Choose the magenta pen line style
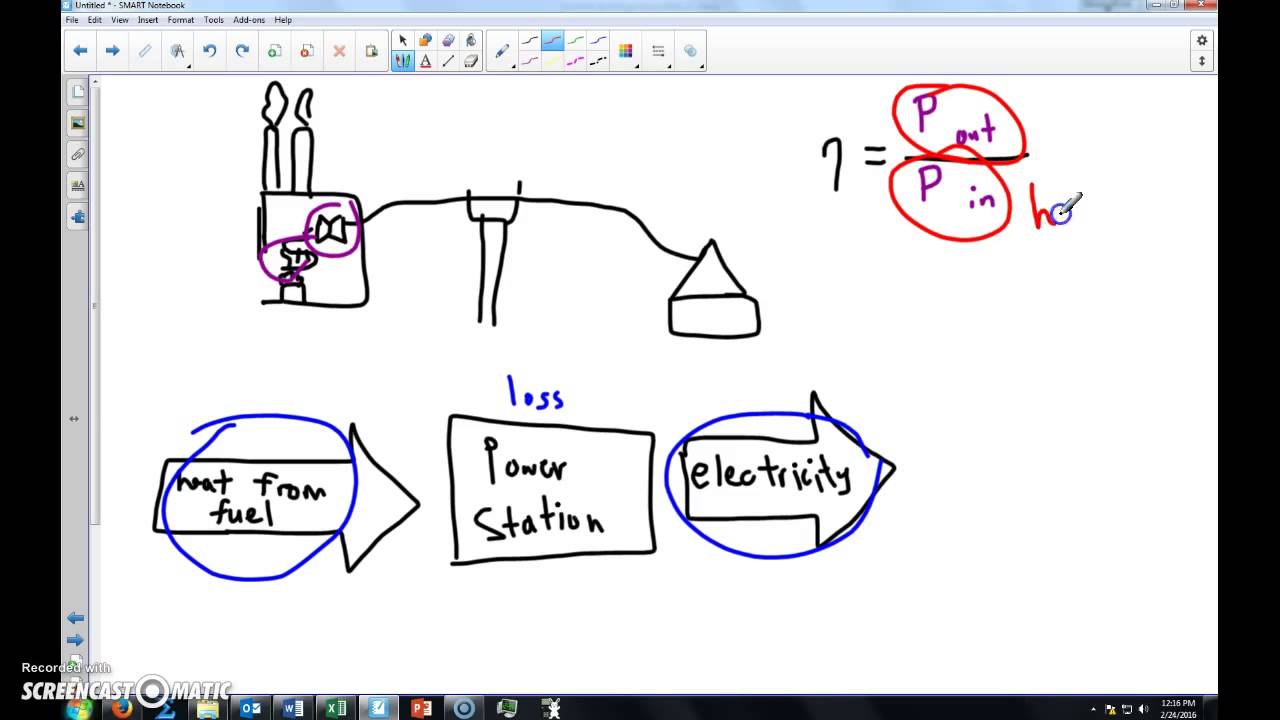Image resolution: width=1280 pixels, height=720 pixels. [575, 61]
